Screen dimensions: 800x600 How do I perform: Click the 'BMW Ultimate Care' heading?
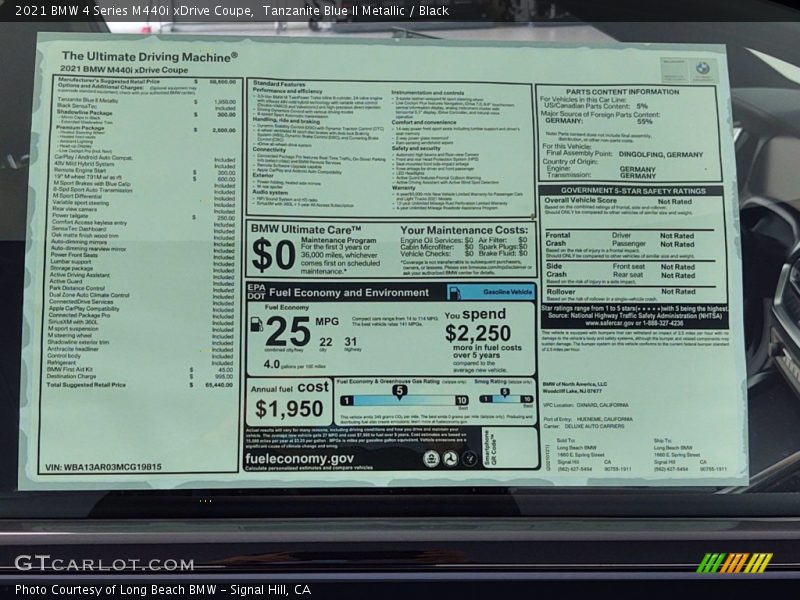click(x=306, y=230)
